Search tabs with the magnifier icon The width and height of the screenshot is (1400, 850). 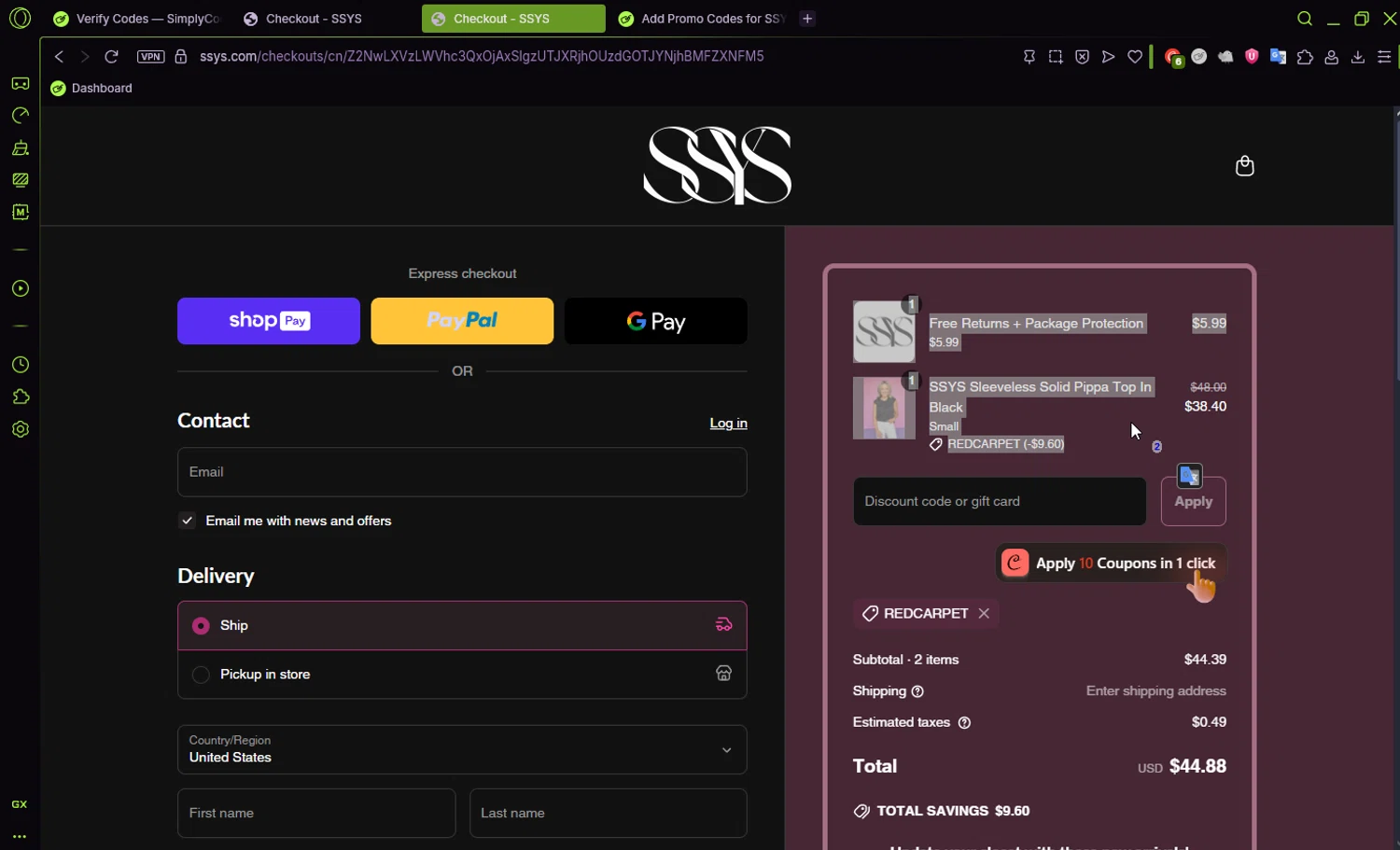[x=1305, y=19]
